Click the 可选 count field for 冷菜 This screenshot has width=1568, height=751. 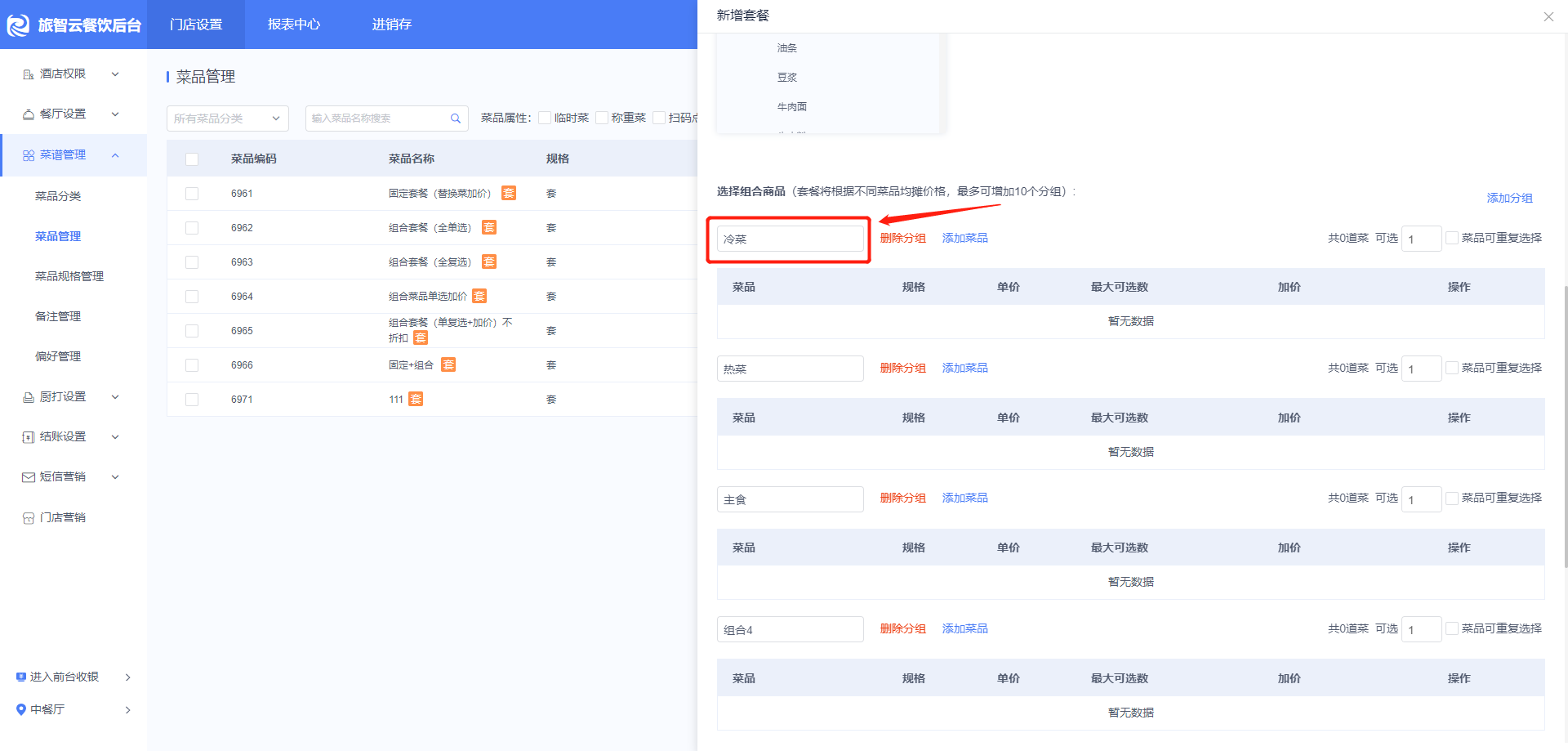point(1421,239)
